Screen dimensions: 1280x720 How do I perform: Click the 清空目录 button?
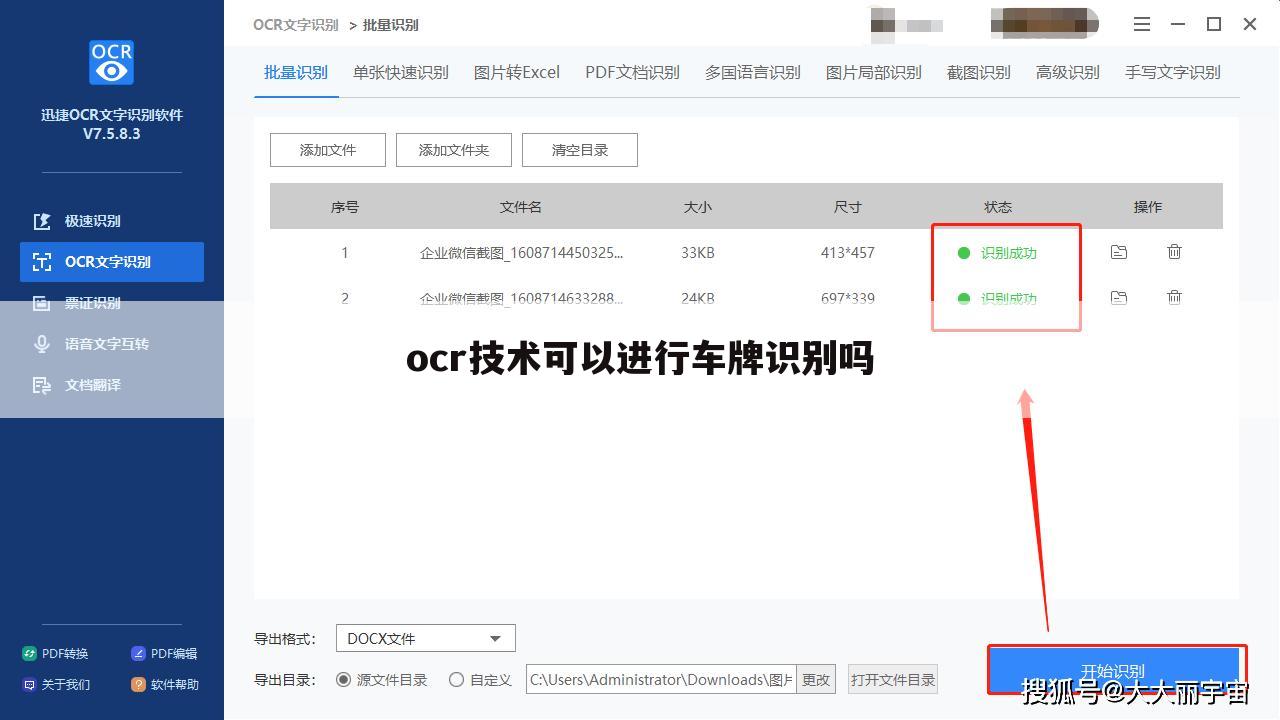(x=580, y=150)
